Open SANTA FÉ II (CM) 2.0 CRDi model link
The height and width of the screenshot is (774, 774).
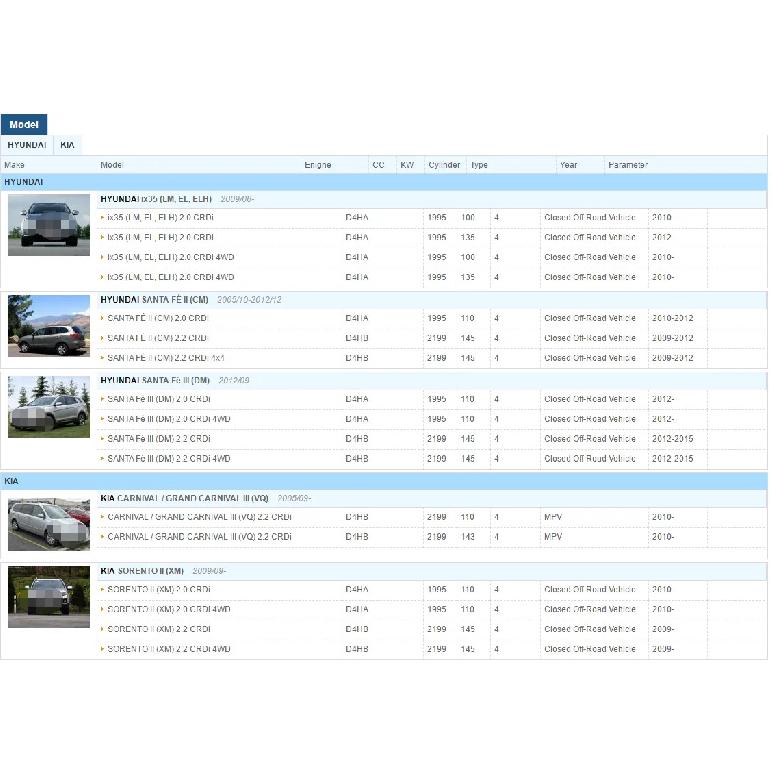(x=157, y=318)
